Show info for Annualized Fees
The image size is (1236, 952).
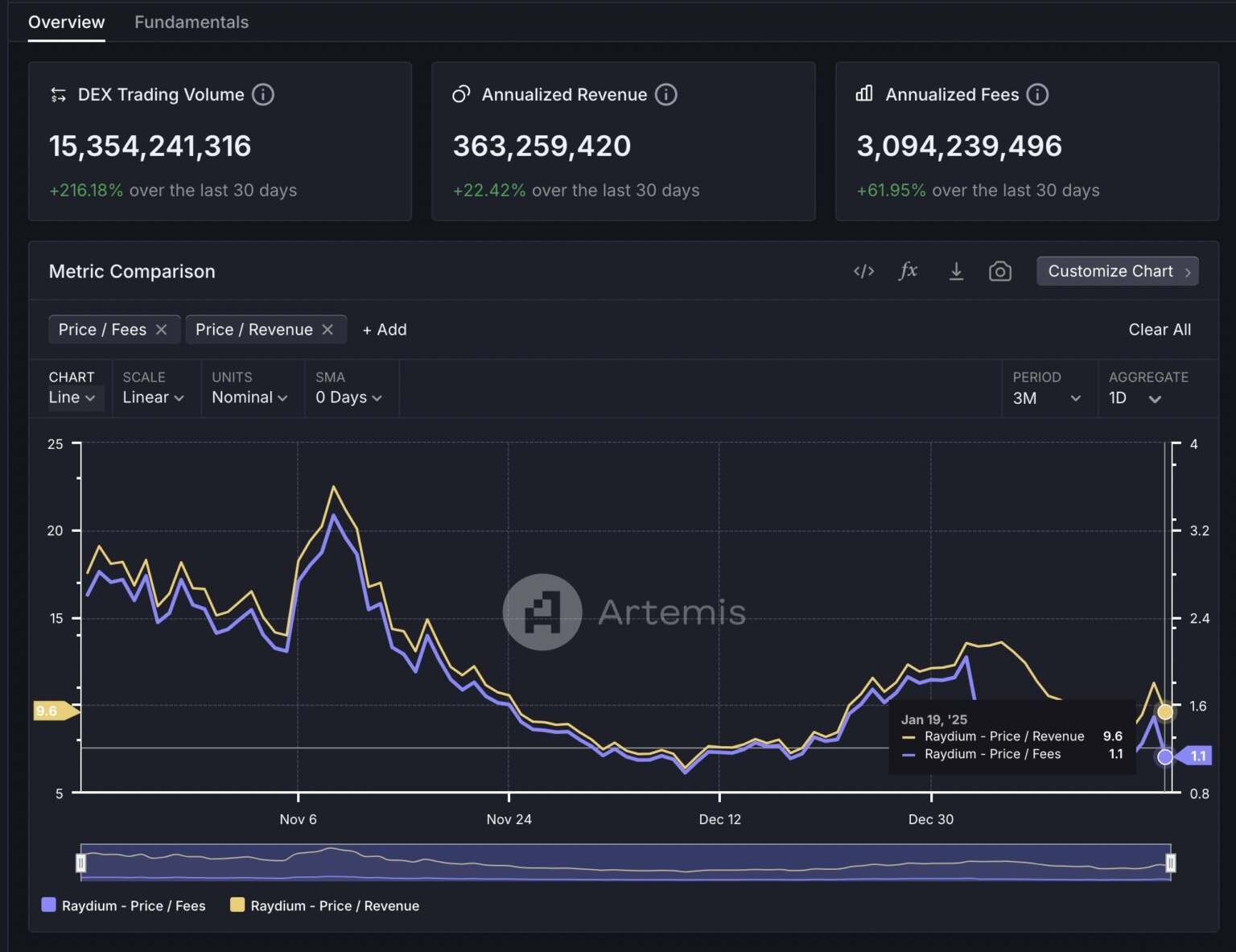(1038, 95)
